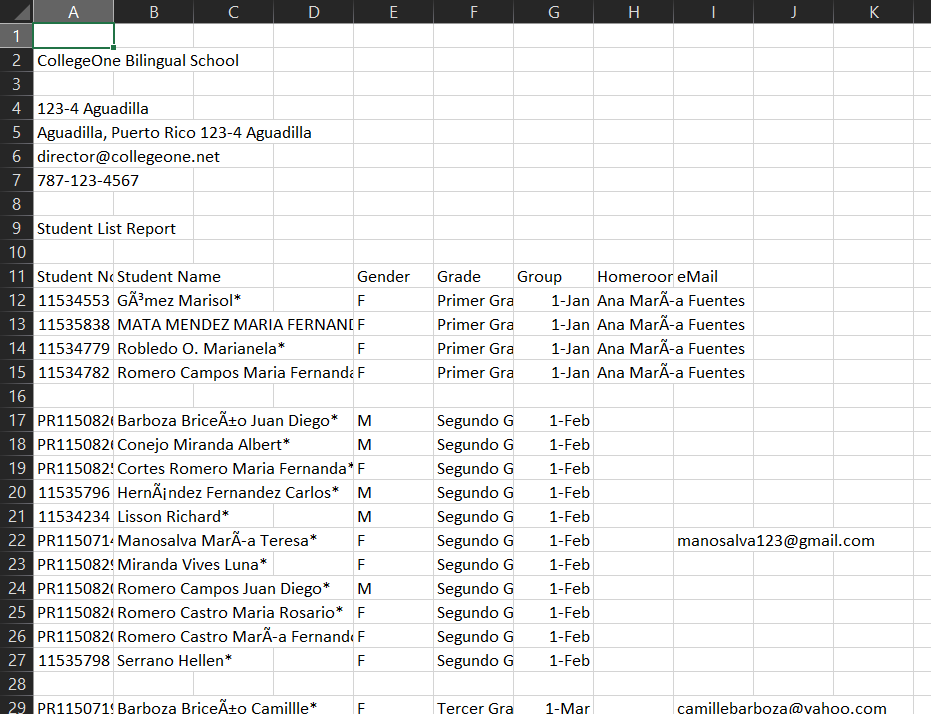Screen dimensions: 931x714
Task: Select row 28 header
Action: coord(16,684)
